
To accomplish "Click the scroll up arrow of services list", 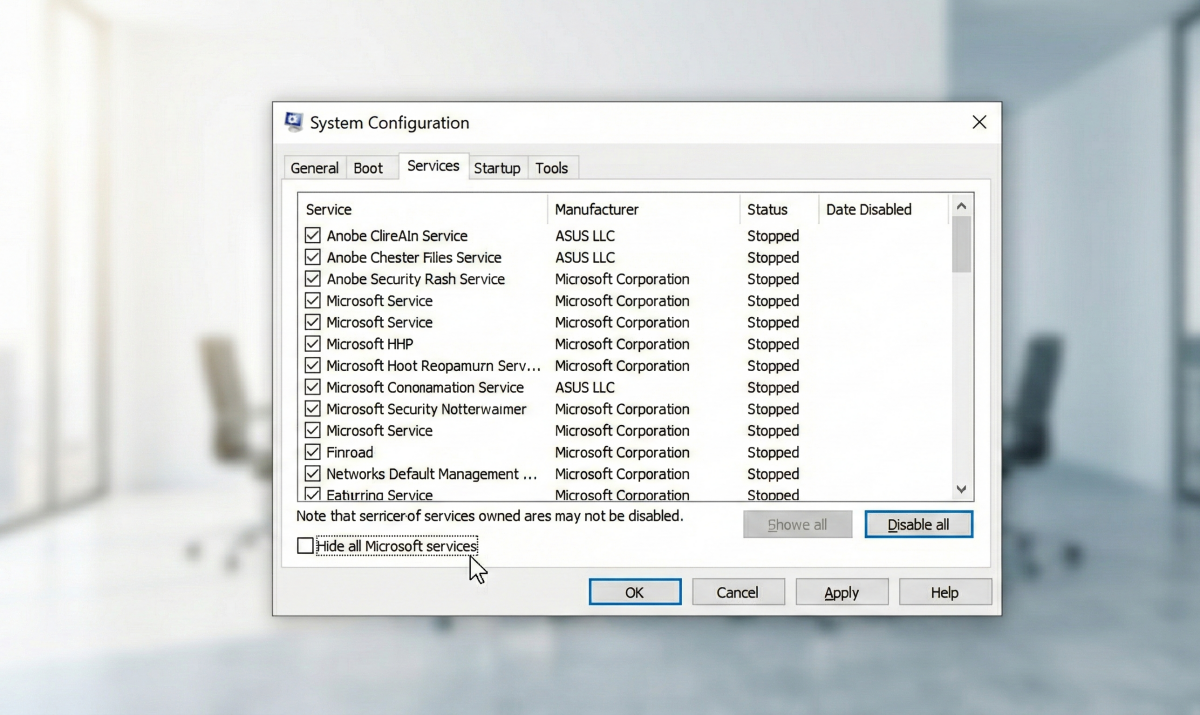I will pos(961,206).
